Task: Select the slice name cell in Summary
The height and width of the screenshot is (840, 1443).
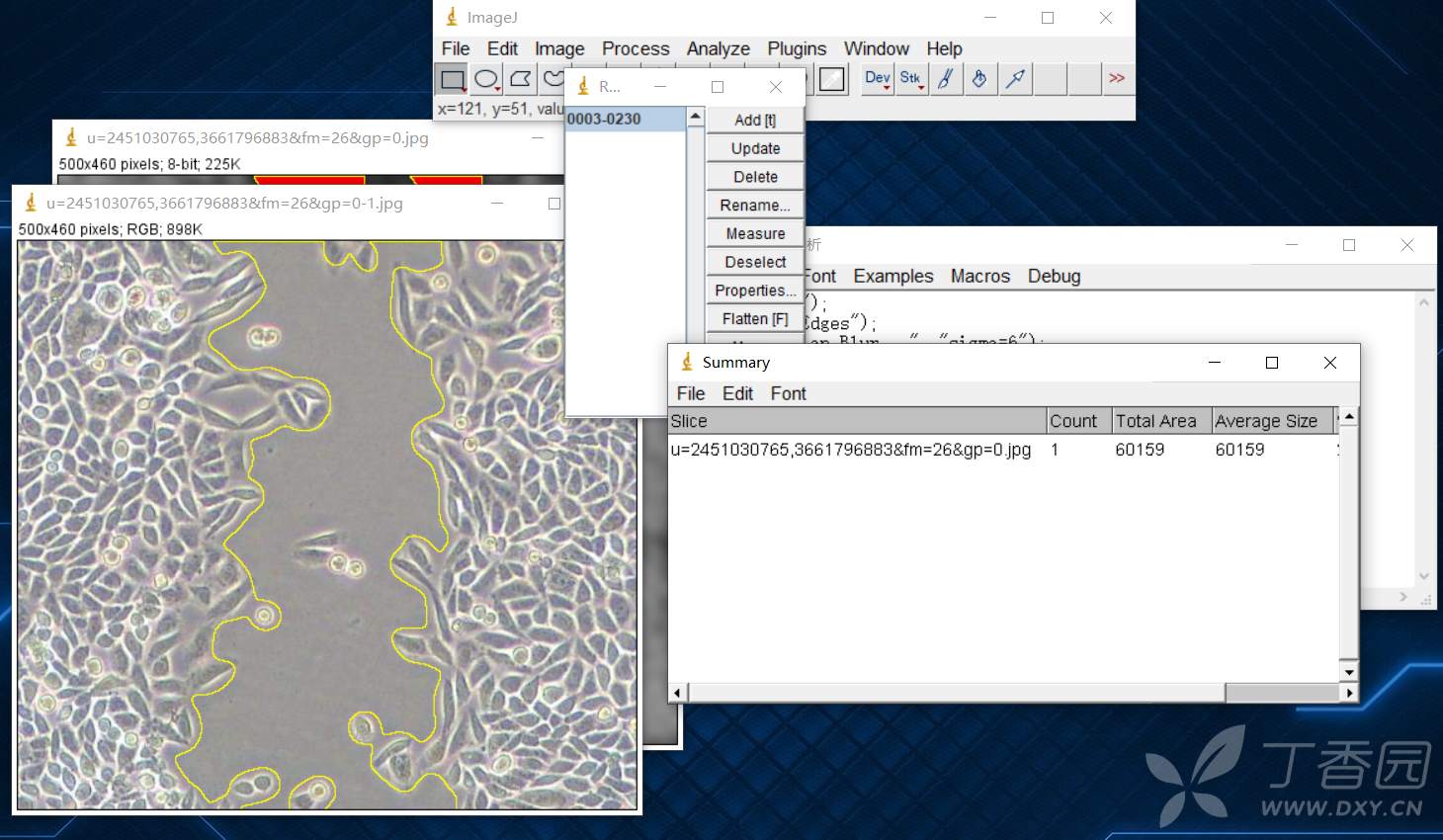Action: [x=851, y=450]
